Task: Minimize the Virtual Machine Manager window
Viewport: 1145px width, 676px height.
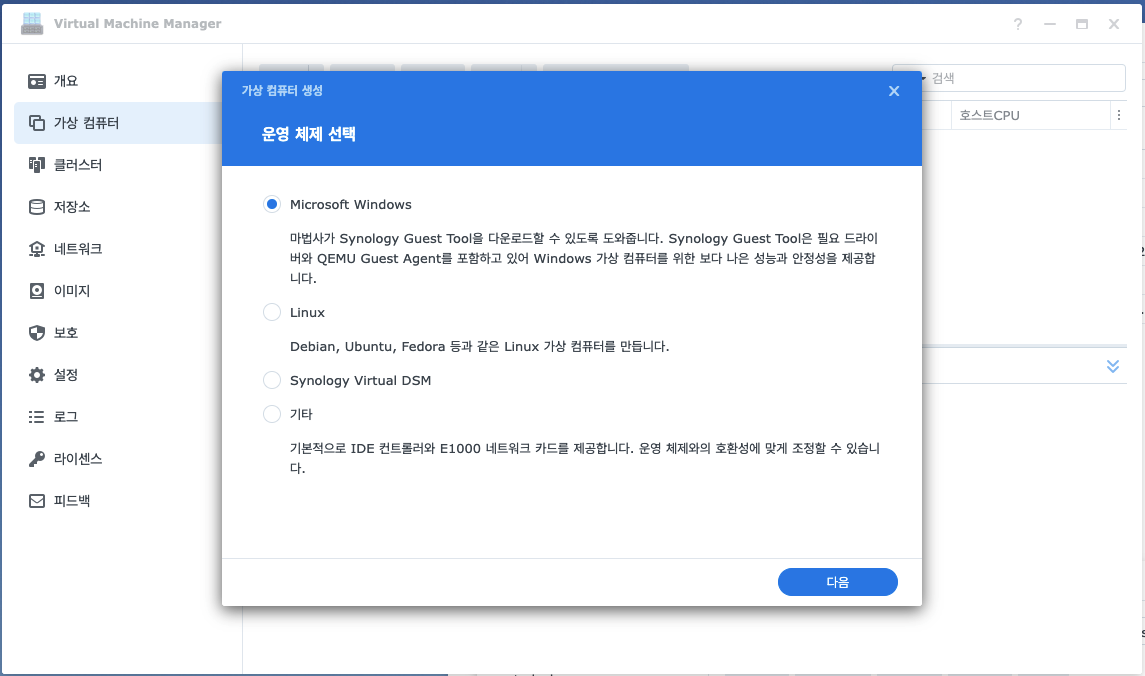Action: pyautogui.click(x=1050, y=24)
